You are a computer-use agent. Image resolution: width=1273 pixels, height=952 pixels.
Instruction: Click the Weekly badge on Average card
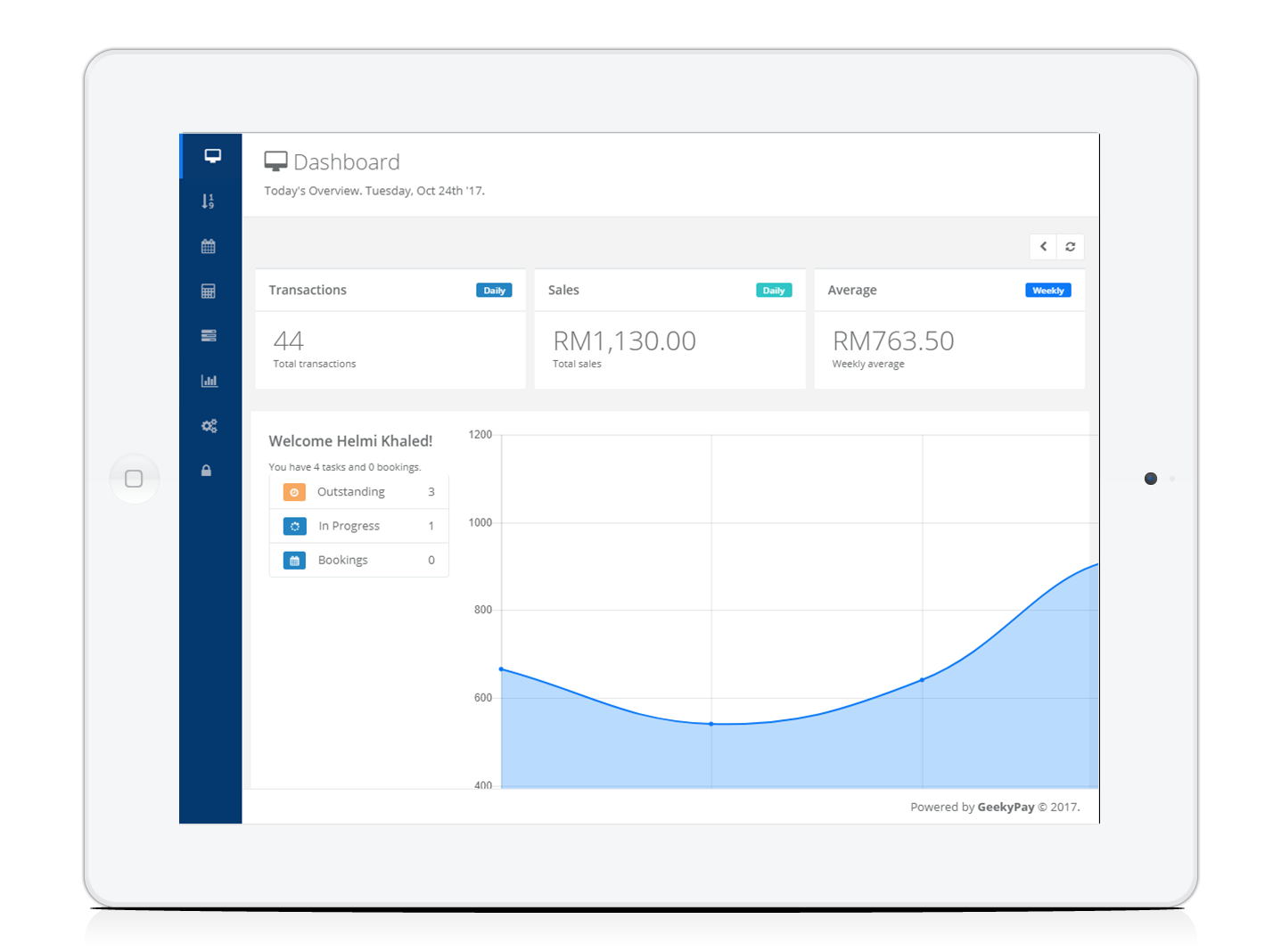(x=1047, y=291)
